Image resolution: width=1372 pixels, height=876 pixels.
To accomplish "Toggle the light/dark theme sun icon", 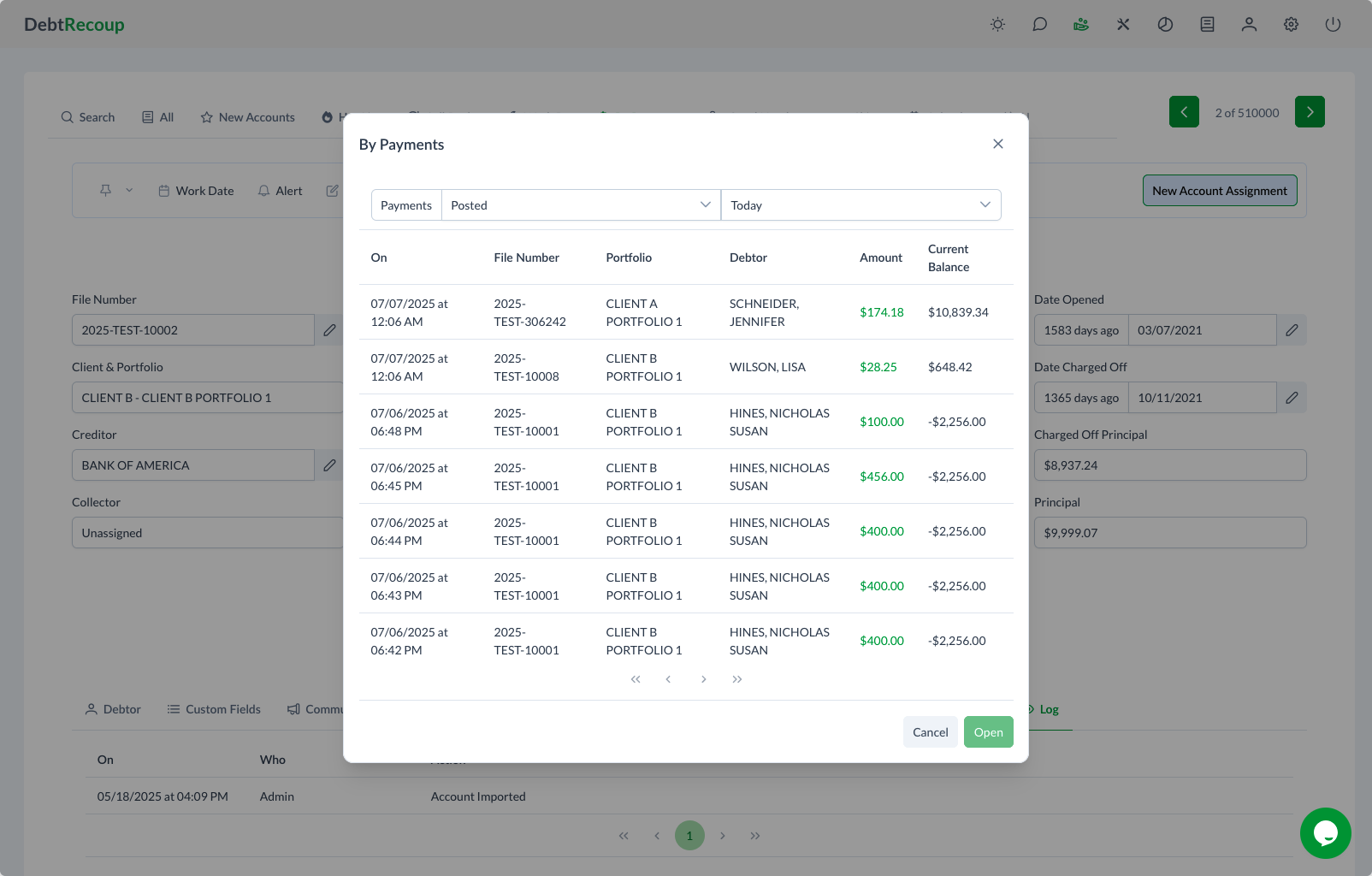I will click(997, 25).
